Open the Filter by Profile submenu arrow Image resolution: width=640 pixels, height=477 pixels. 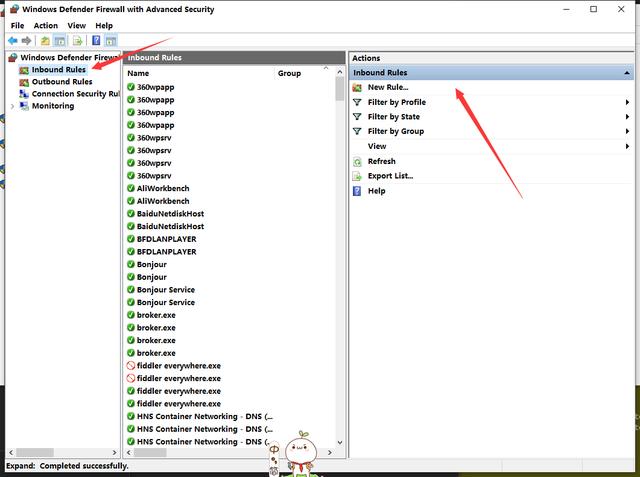(x=627, y=102)
